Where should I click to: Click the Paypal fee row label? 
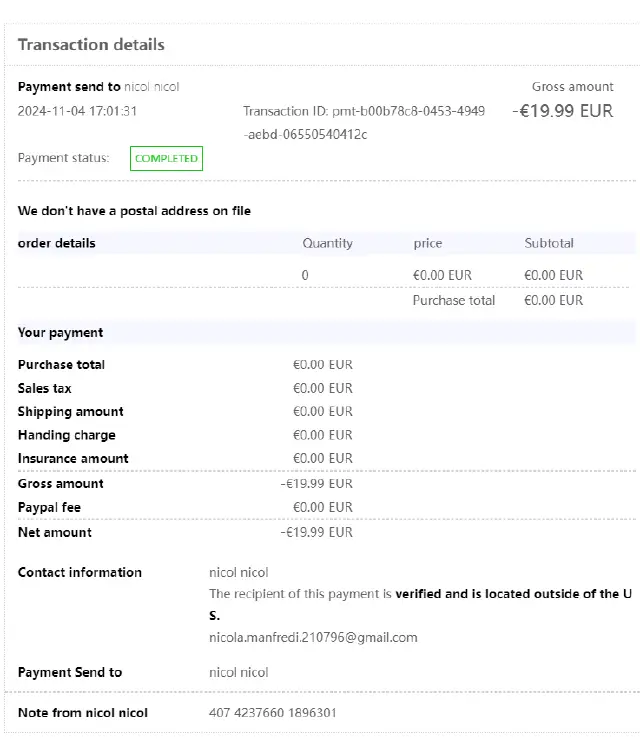(x=49, y=507)
